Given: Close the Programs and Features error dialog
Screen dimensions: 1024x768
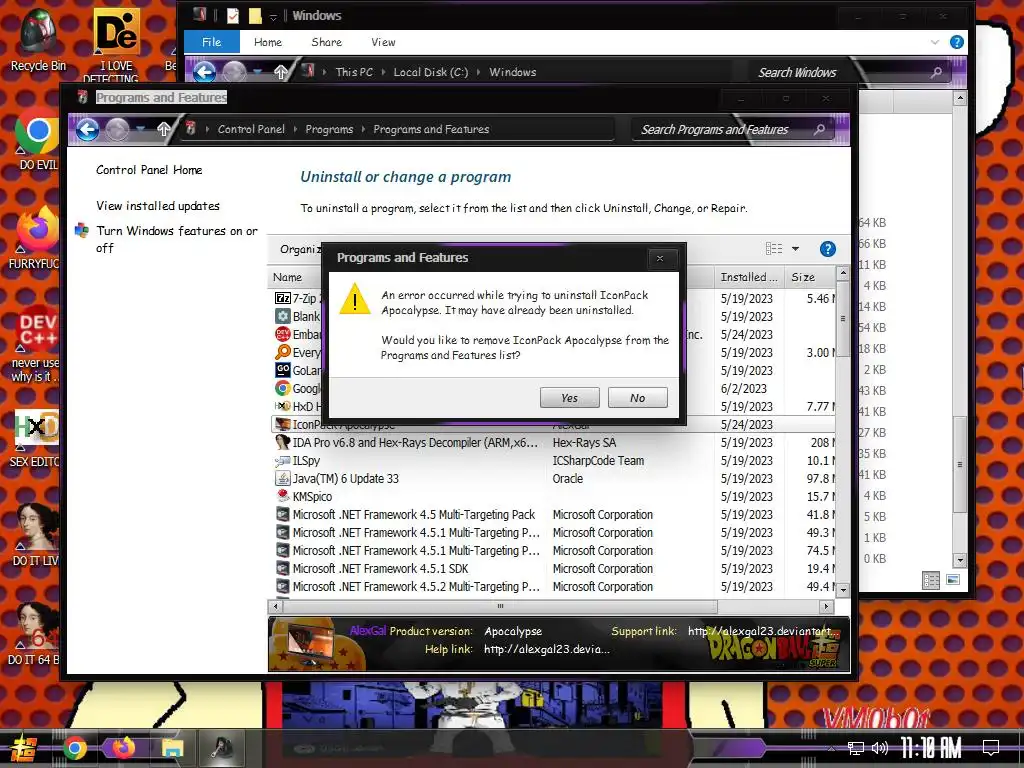Looking at the screenshot, I should [660, 259].
